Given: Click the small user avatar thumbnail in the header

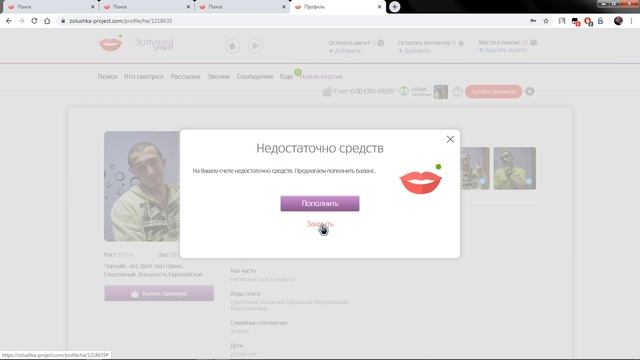Looking at the screenshot, I should pyautogui.click(x=440, y=91).
